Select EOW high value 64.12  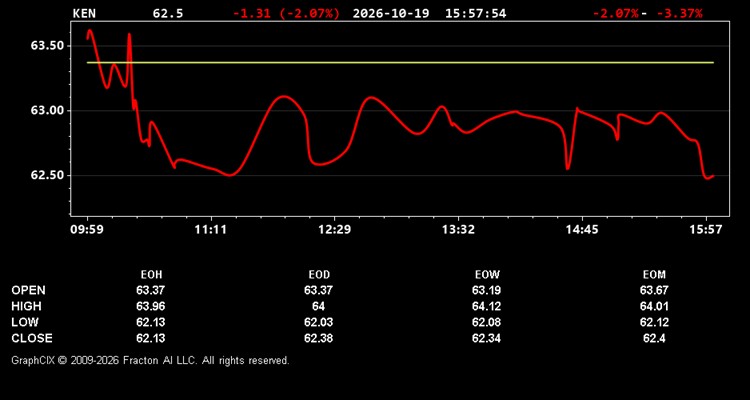[486, 306]
